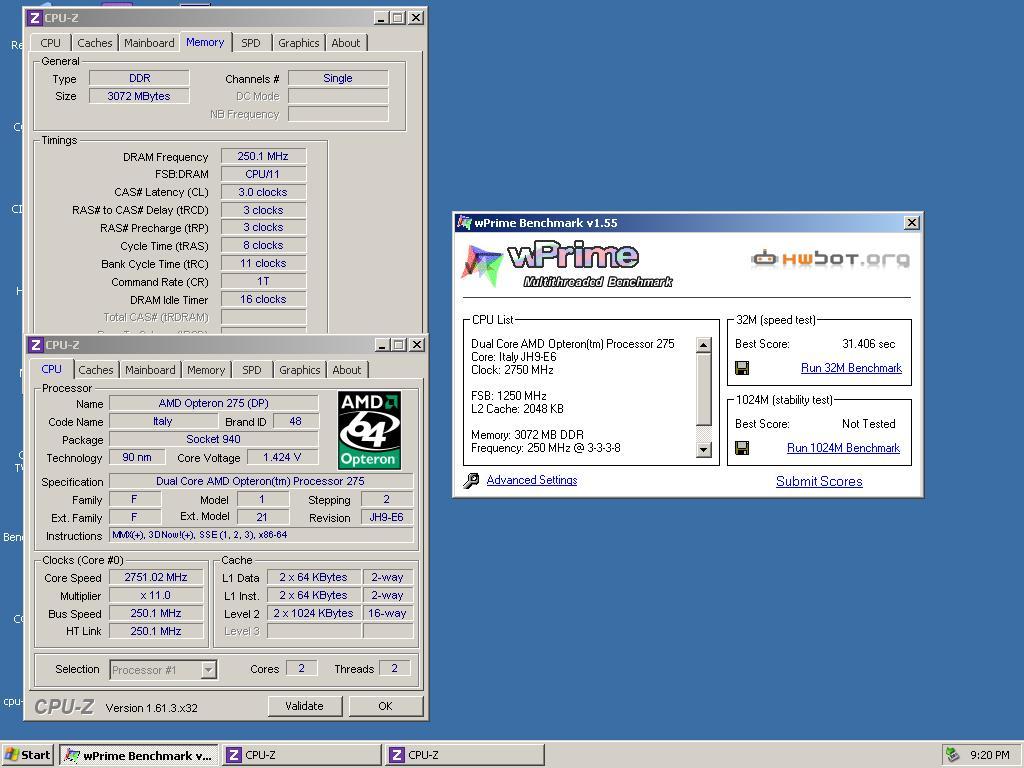1024x768 pixels.
Task: Click Run 1024M Benchmark link
Action: coord(843,448)
